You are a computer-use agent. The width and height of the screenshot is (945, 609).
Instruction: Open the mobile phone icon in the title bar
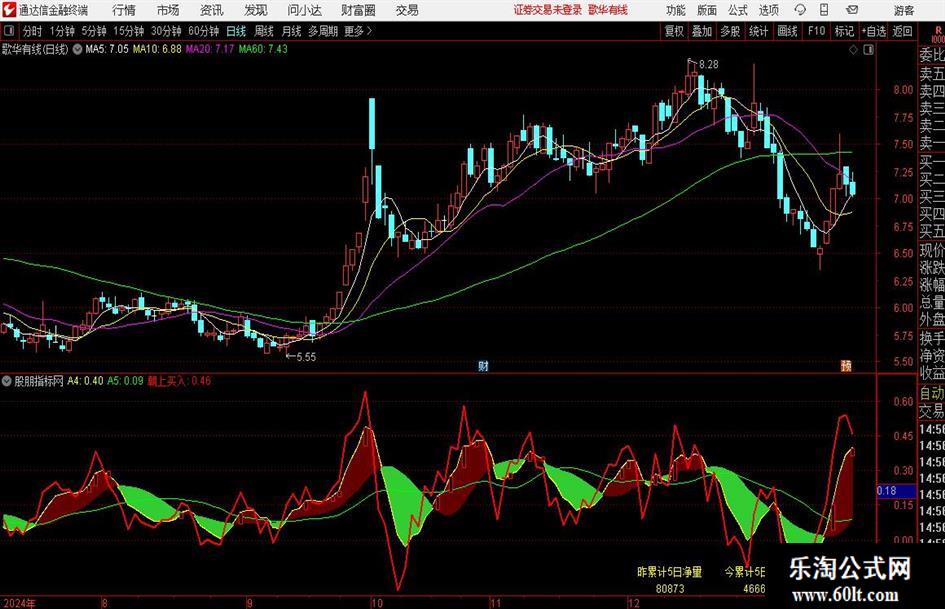click(824, 10)
